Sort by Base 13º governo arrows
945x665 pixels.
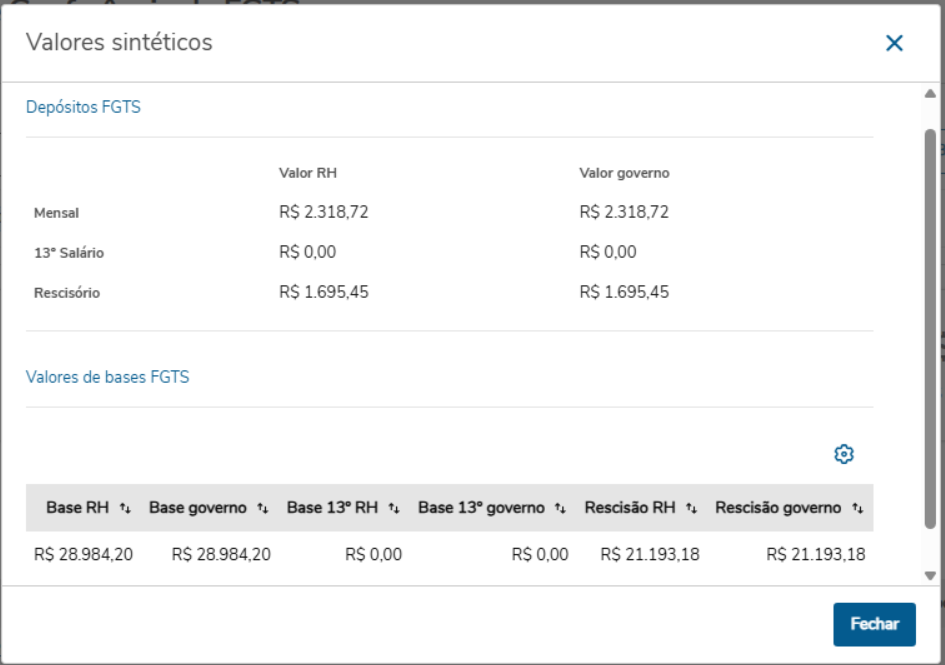pyautogui.click(x=561, y=509)
